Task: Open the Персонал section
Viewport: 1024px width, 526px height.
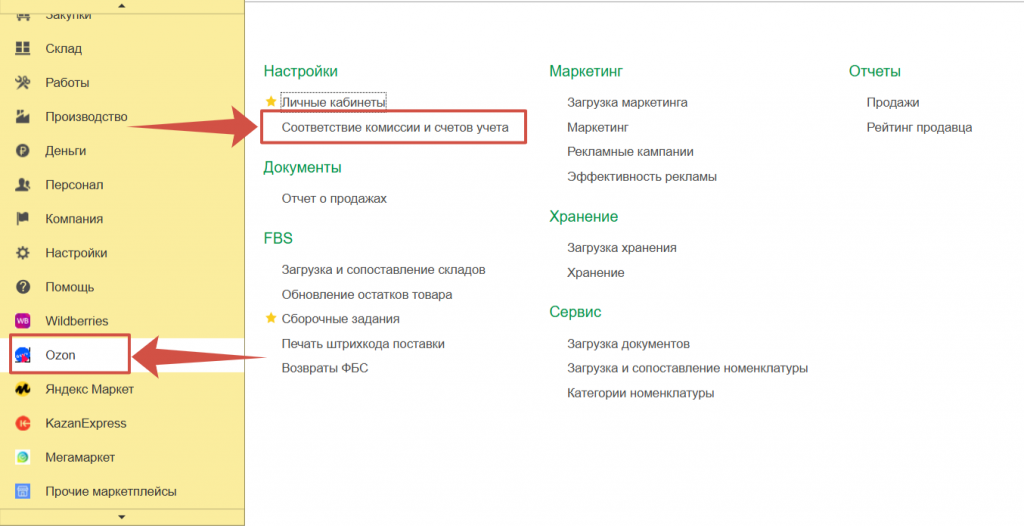Action: point(74,185)
